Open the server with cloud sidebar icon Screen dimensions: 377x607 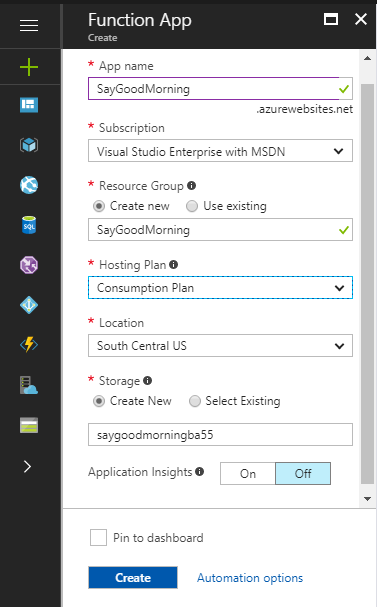click(29, 385)
